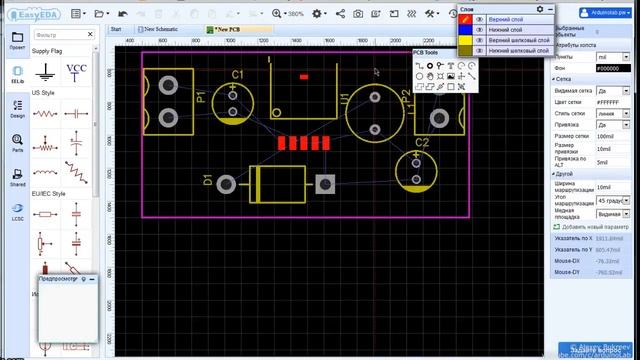Open the tools wrench dropdown in toolbar

[432, 14]
